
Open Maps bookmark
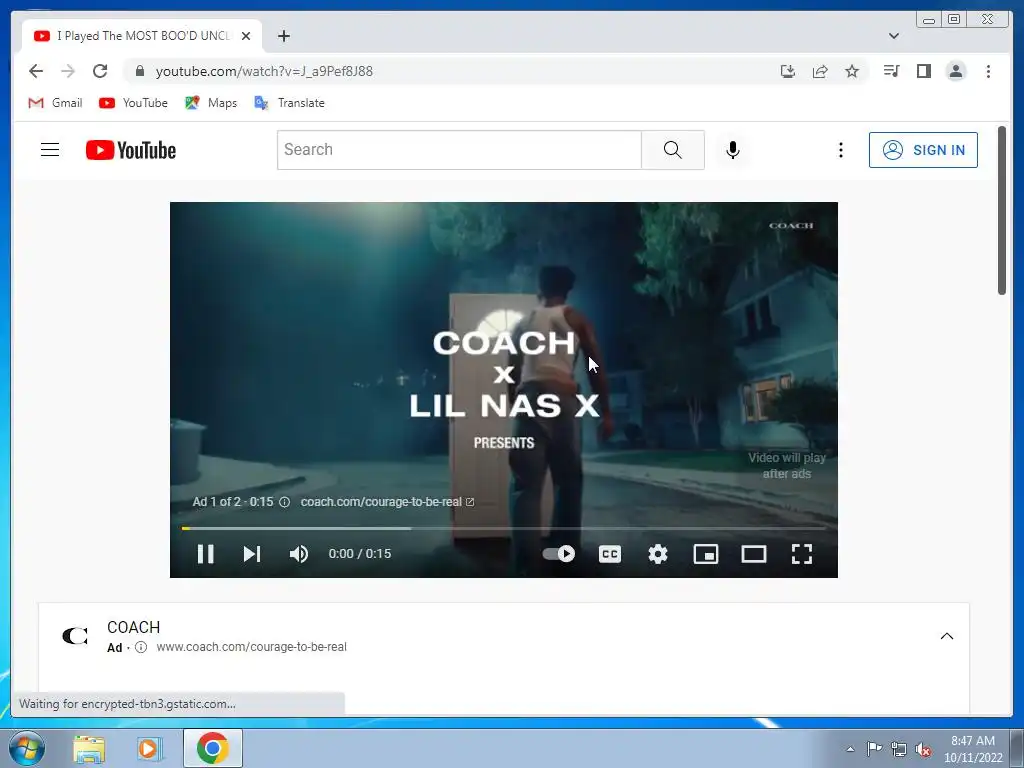[210, 103]
